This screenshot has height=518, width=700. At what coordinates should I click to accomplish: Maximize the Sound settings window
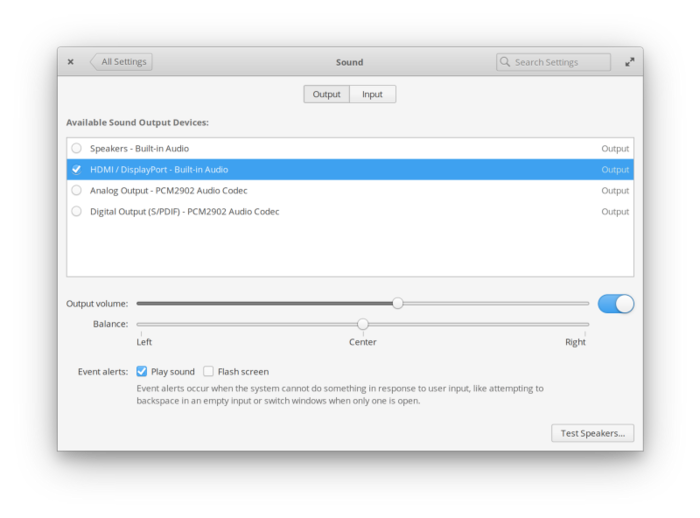click(629, 62)
